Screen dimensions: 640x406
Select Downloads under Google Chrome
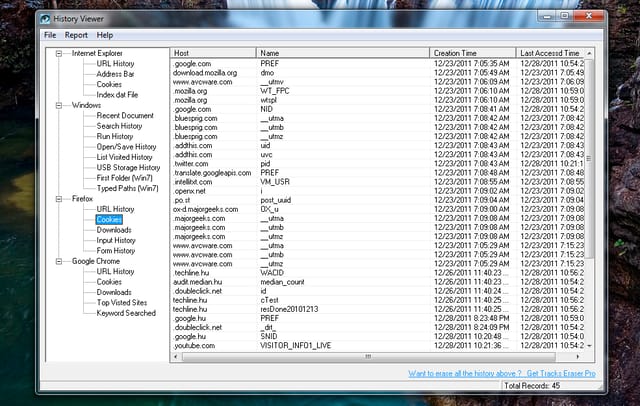pyautogui.click(x=114, y=293)
